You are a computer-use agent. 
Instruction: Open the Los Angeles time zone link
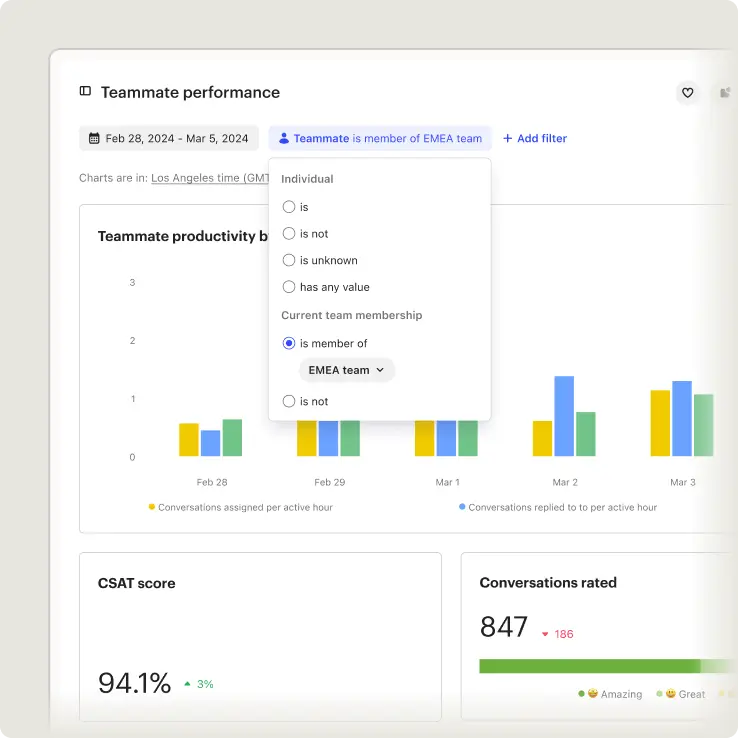click(x=208, y=178)
